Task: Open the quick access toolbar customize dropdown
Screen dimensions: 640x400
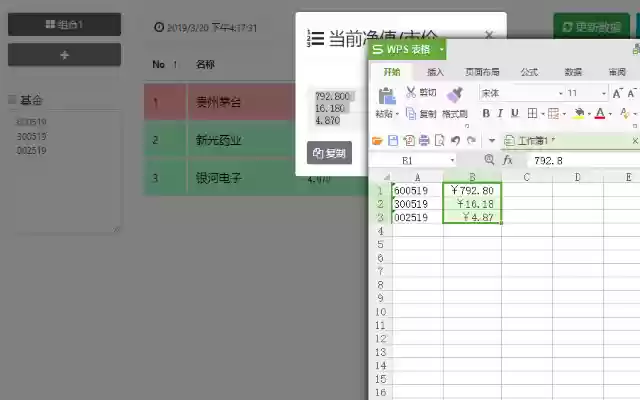Action: [492, 141]
